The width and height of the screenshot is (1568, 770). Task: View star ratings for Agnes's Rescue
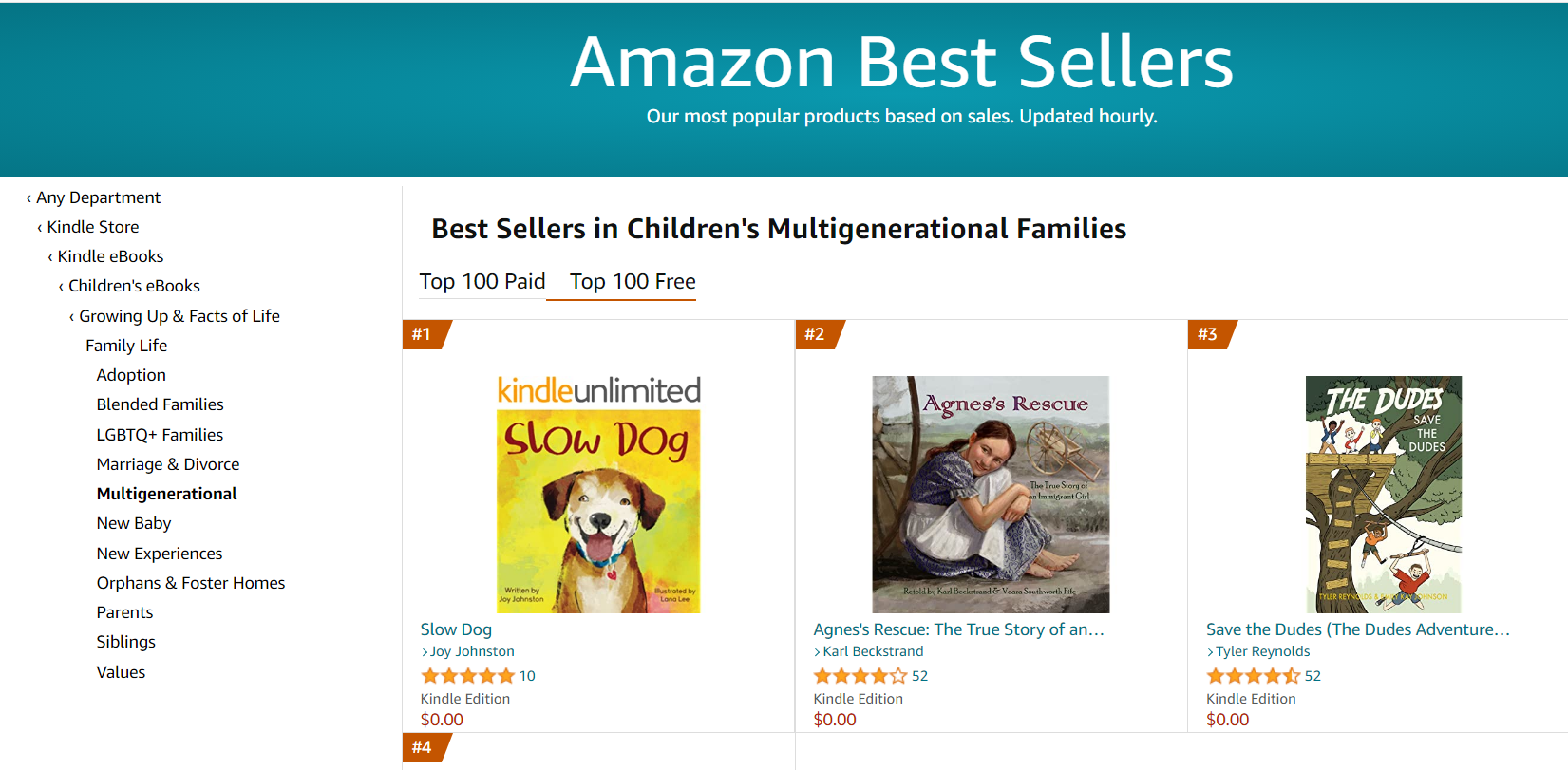tap(860, 676)
